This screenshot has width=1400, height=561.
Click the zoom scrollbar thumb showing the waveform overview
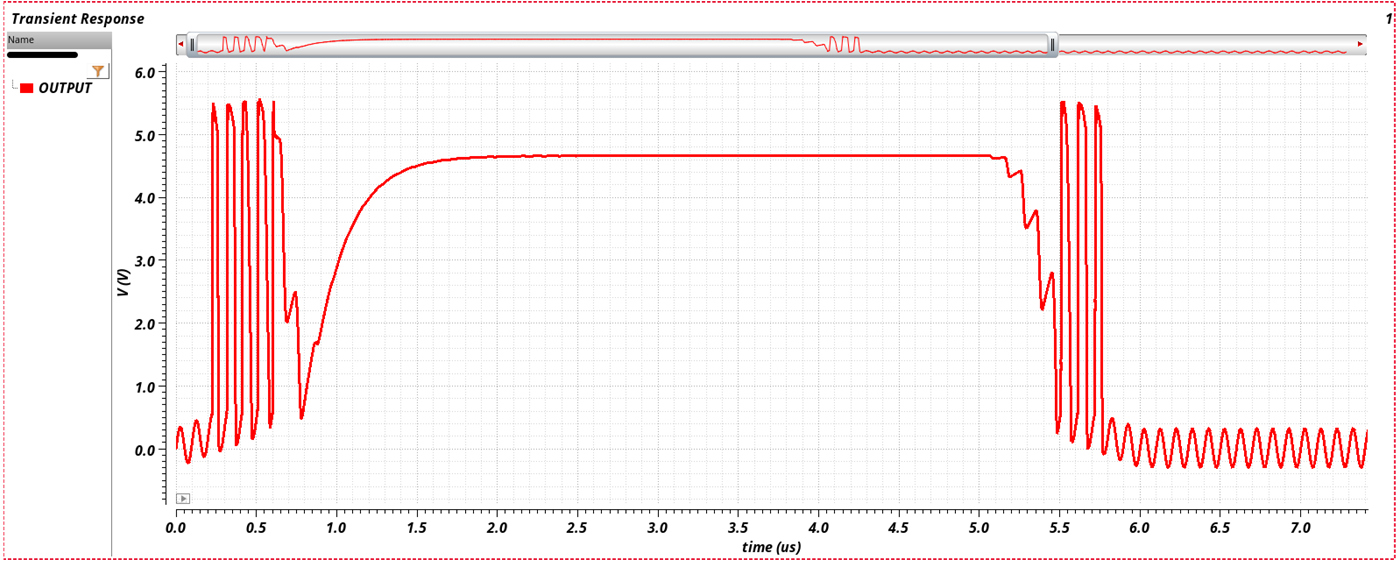623,44
